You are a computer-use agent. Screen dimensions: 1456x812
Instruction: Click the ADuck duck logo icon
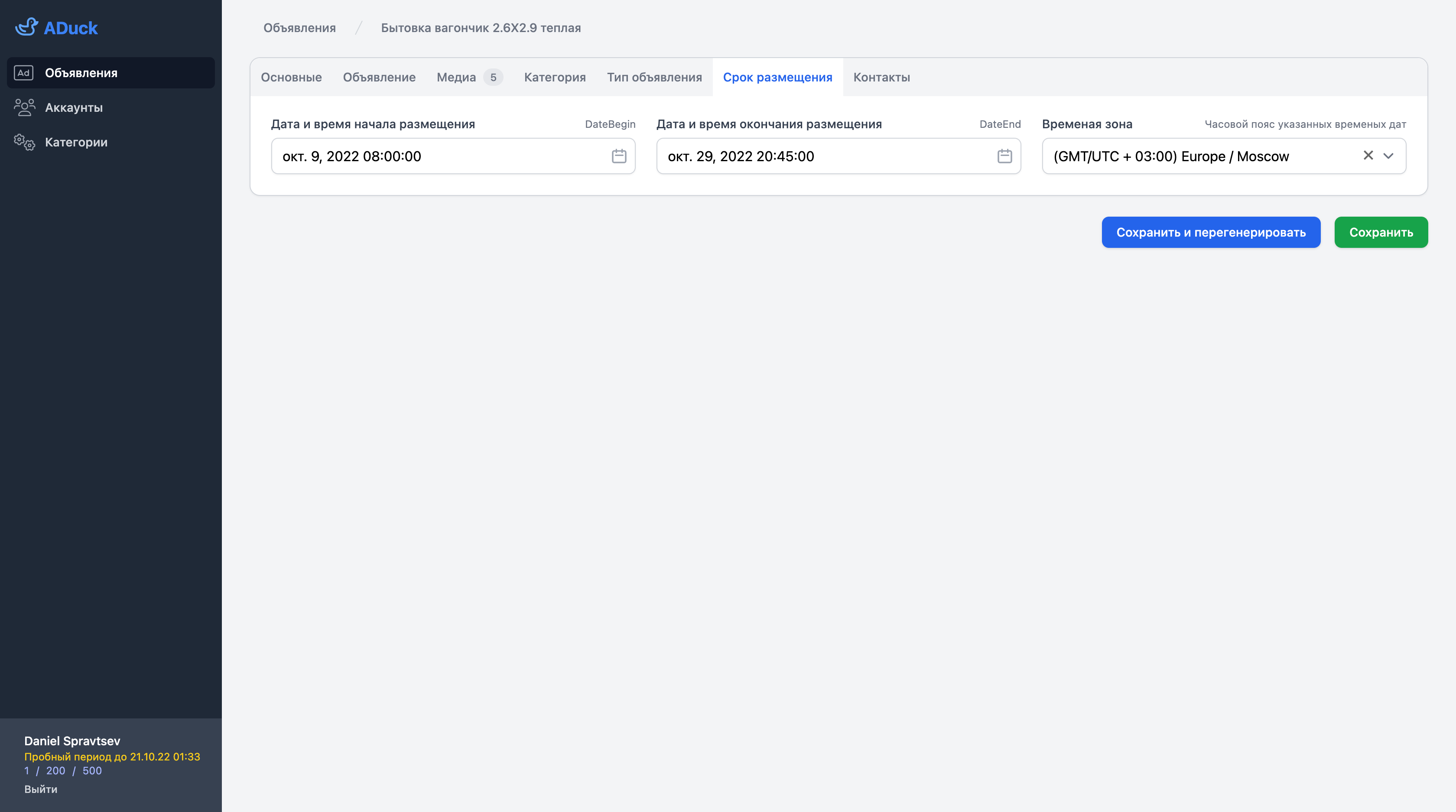coord(26,27)
